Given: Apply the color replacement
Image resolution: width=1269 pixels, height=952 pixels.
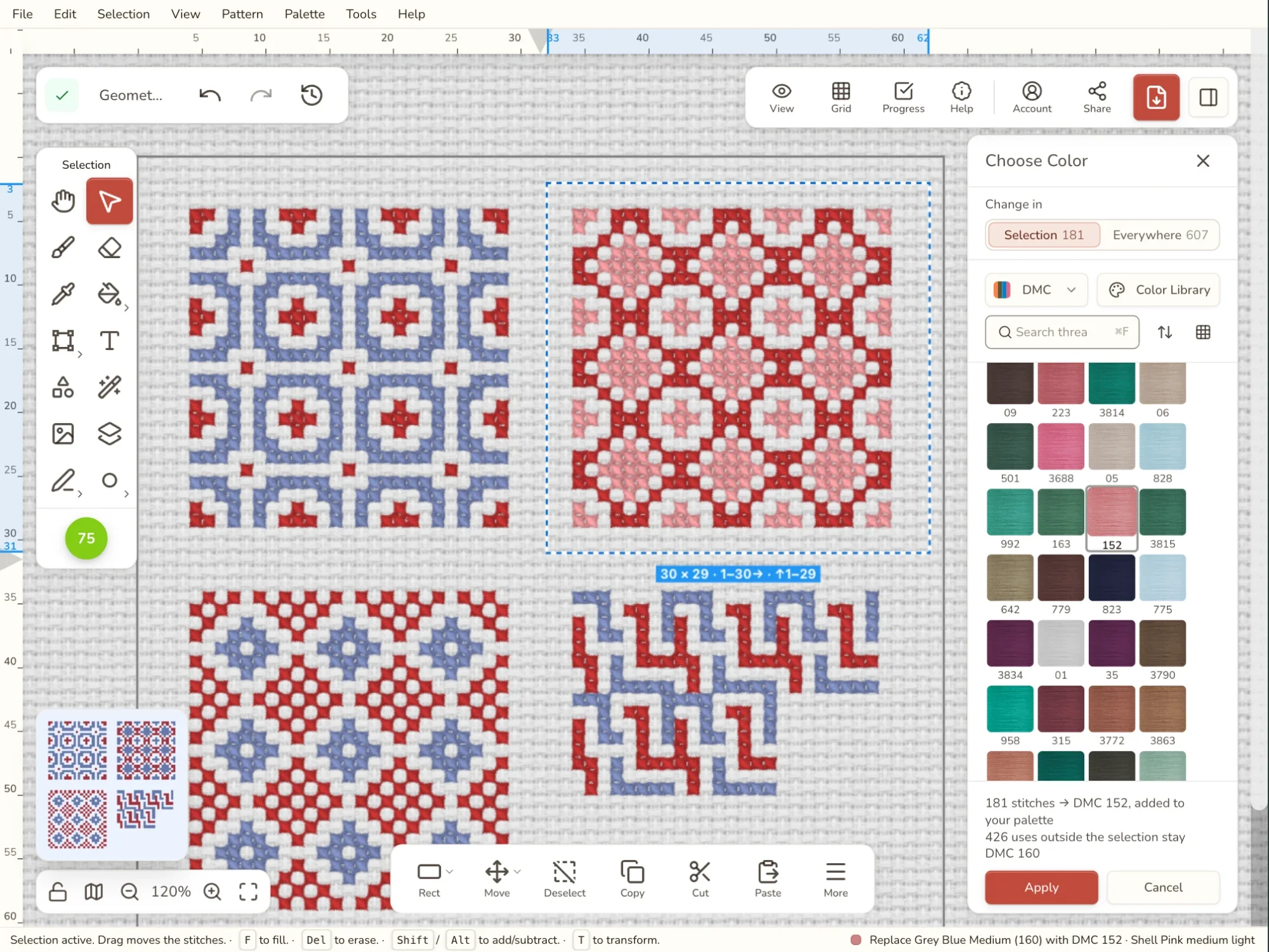Looking at the screenshot, I should (x=1041, y=887).
